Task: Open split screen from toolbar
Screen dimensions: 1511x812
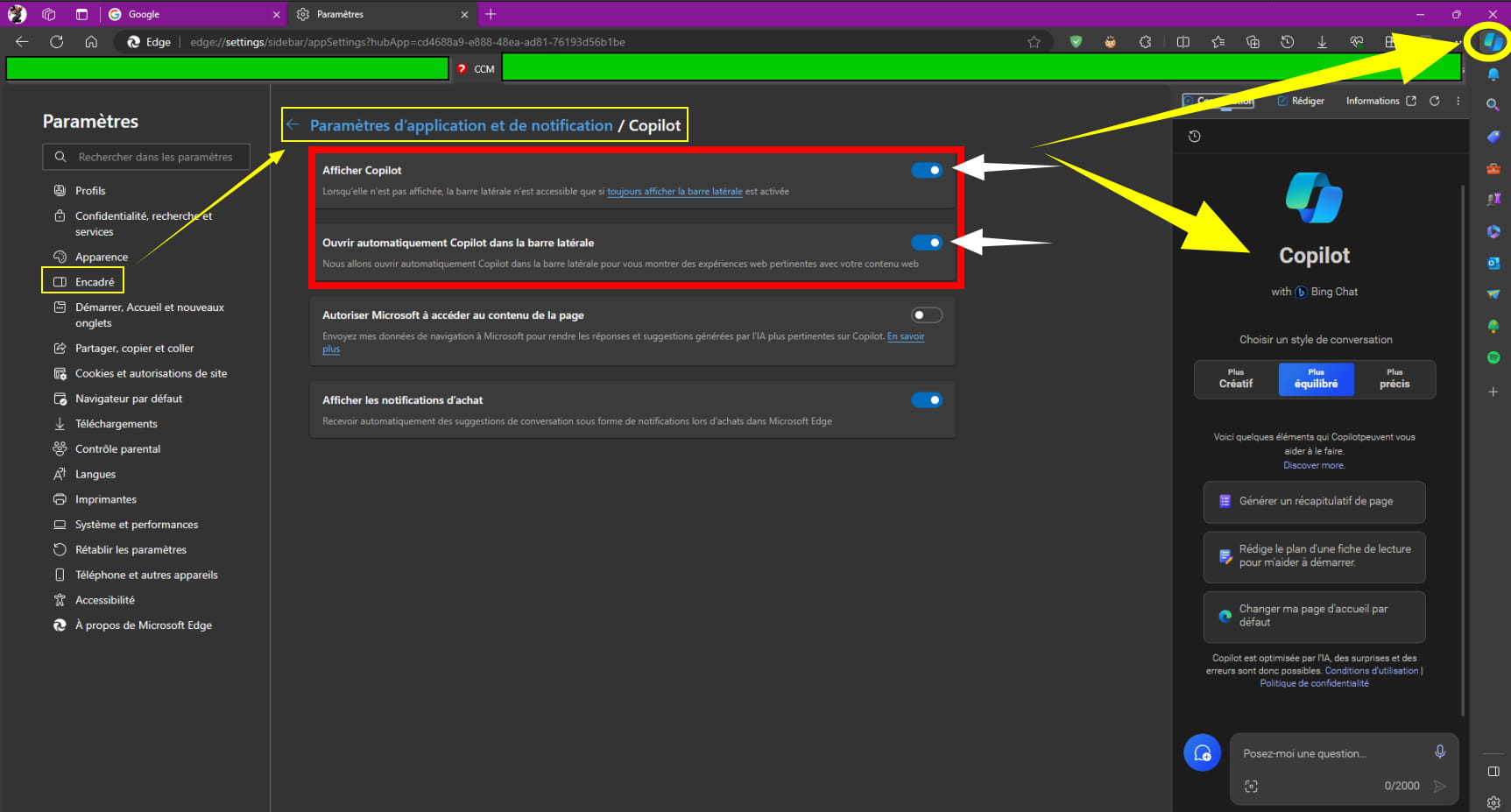Action: [1183, 42]
